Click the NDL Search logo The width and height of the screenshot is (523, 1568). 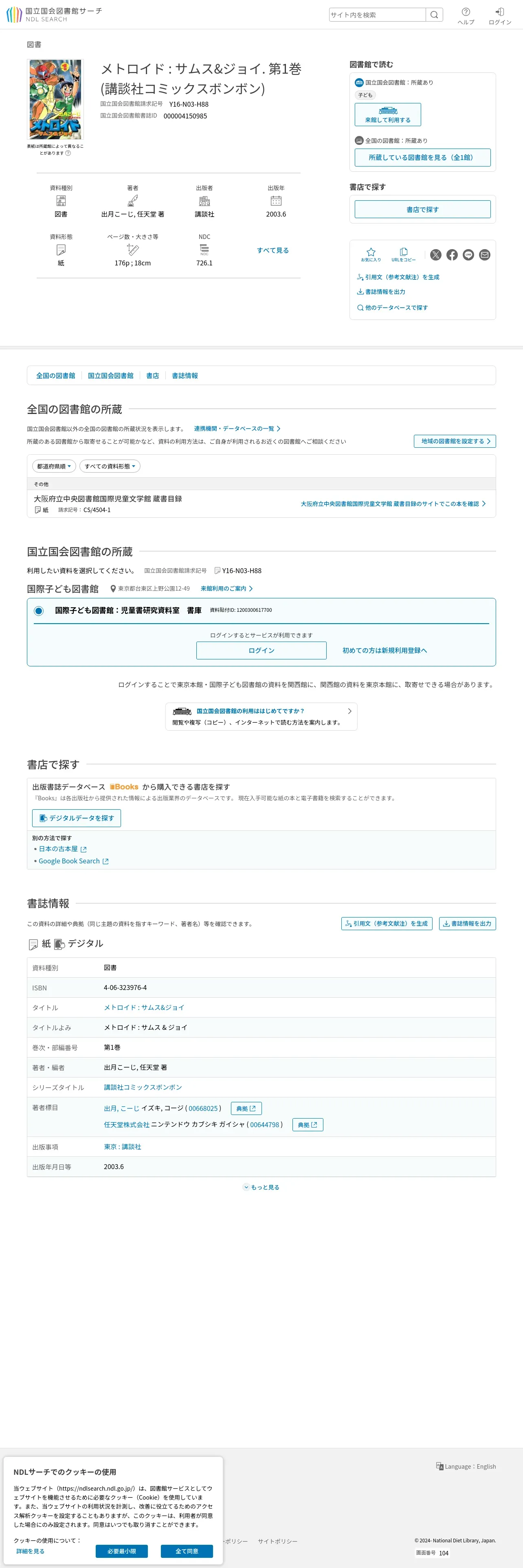(x=54, y=15)
